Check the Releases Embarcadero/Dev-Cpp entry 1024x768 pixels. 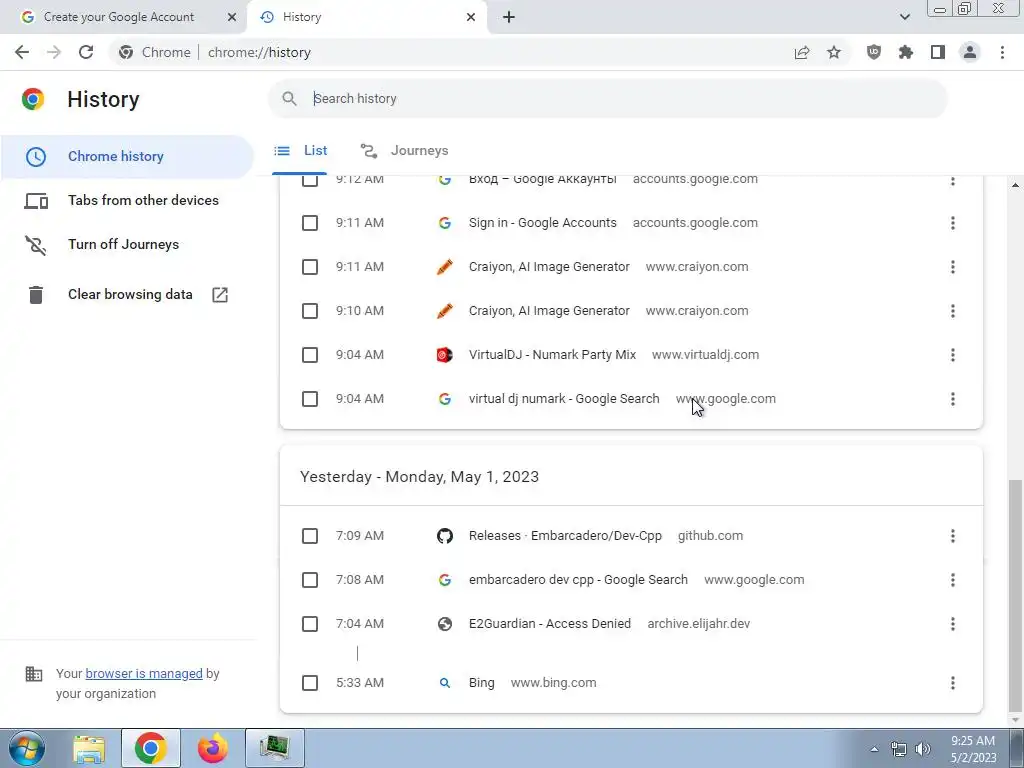click(x=310, y=536)
